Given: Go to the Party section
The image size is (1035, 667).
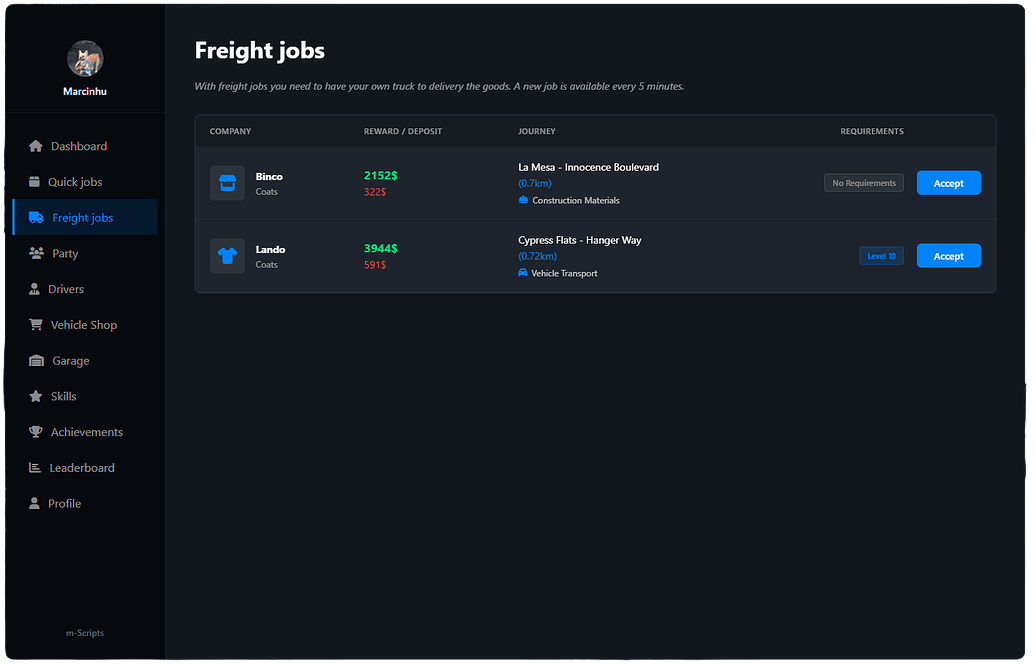Looking at the screenshot, I should pyautogui.click(x=84, y=253).
